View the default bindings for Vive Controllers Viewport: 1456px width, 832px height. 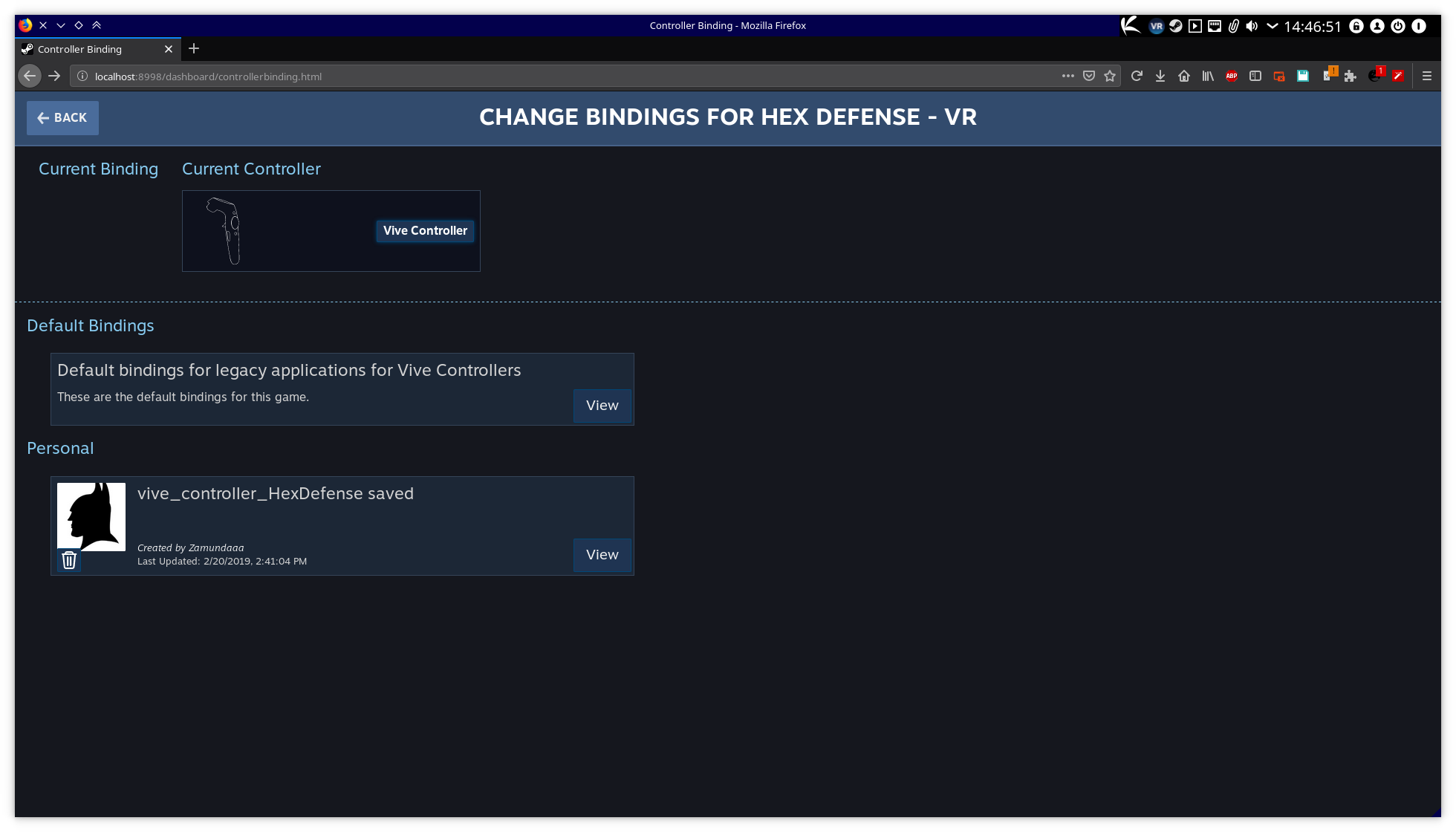tap(601, 406)
